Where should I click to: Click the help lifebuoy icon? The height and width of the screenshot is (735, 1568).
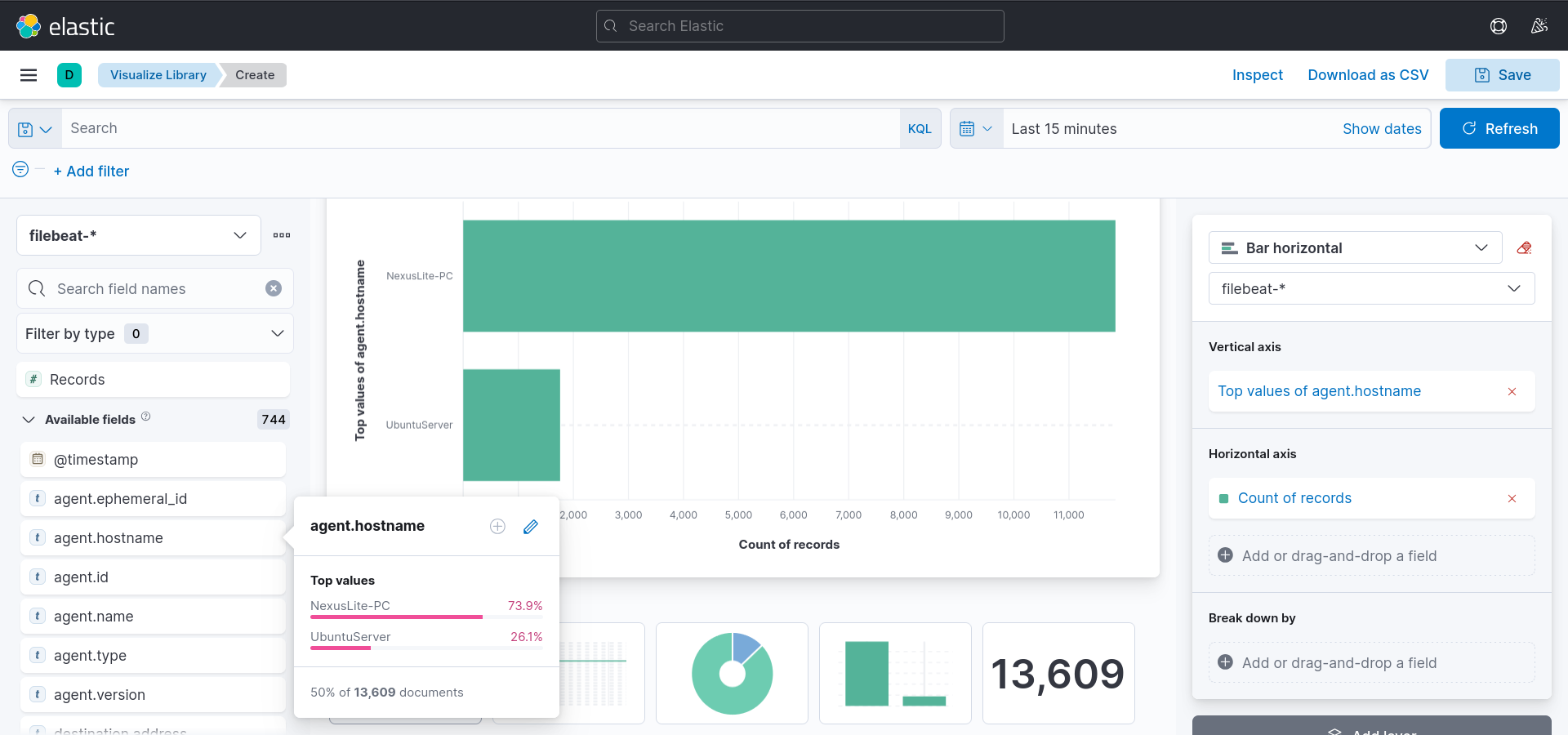coord(1498,26)
